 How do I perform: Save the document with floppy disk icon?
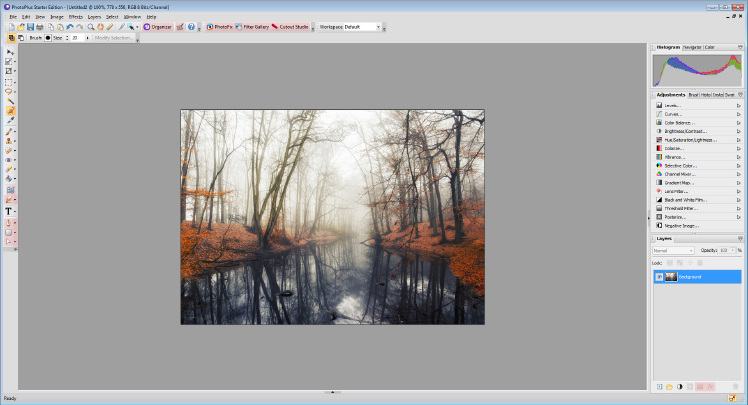pos(31,27)
